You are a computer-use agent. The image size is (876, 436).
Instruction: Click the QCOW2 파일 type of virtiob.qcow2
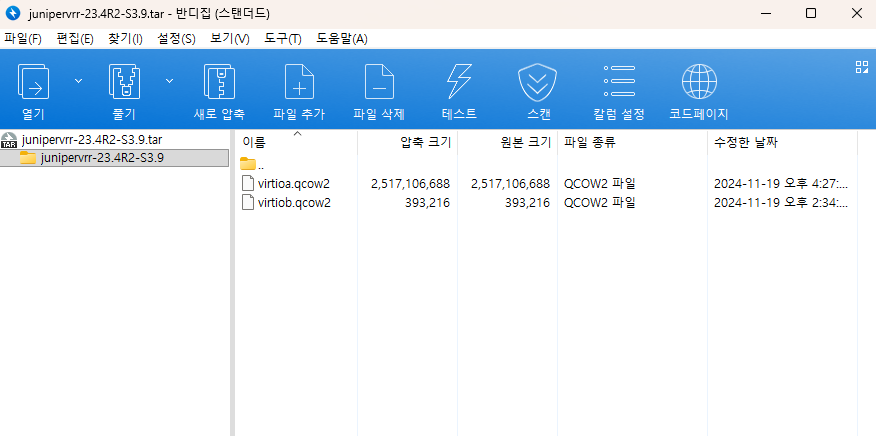pyautogui.click(x=600, y=203)
